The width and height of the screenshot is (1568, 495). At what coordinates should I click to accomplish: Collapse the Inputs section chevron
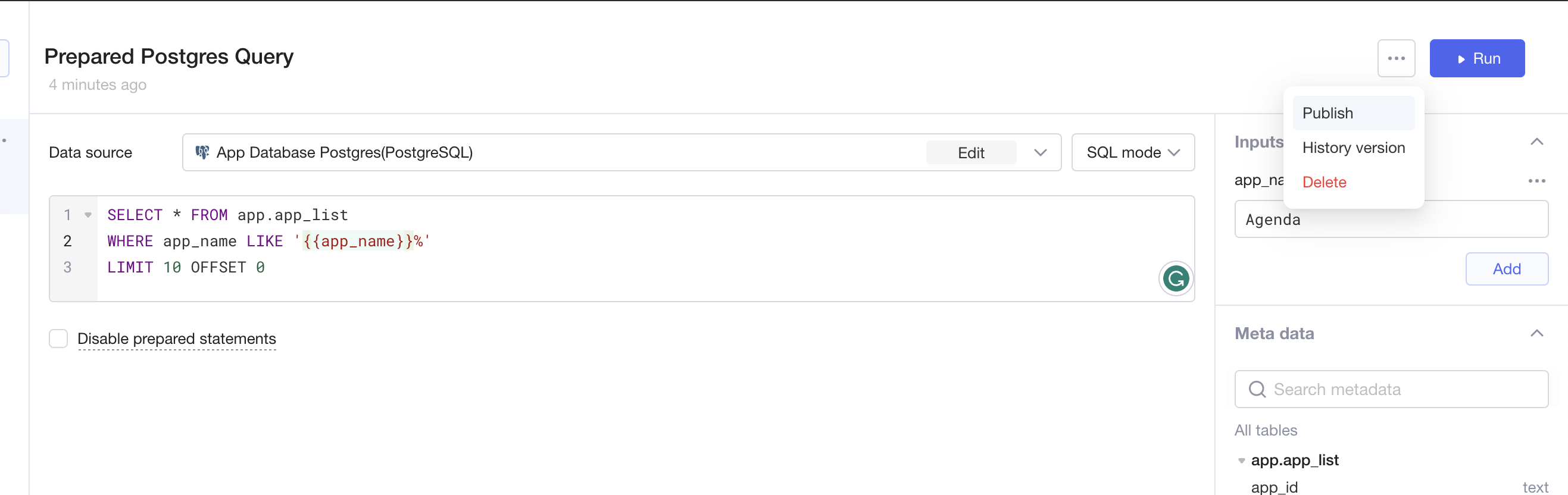(x=1536, y=142)
